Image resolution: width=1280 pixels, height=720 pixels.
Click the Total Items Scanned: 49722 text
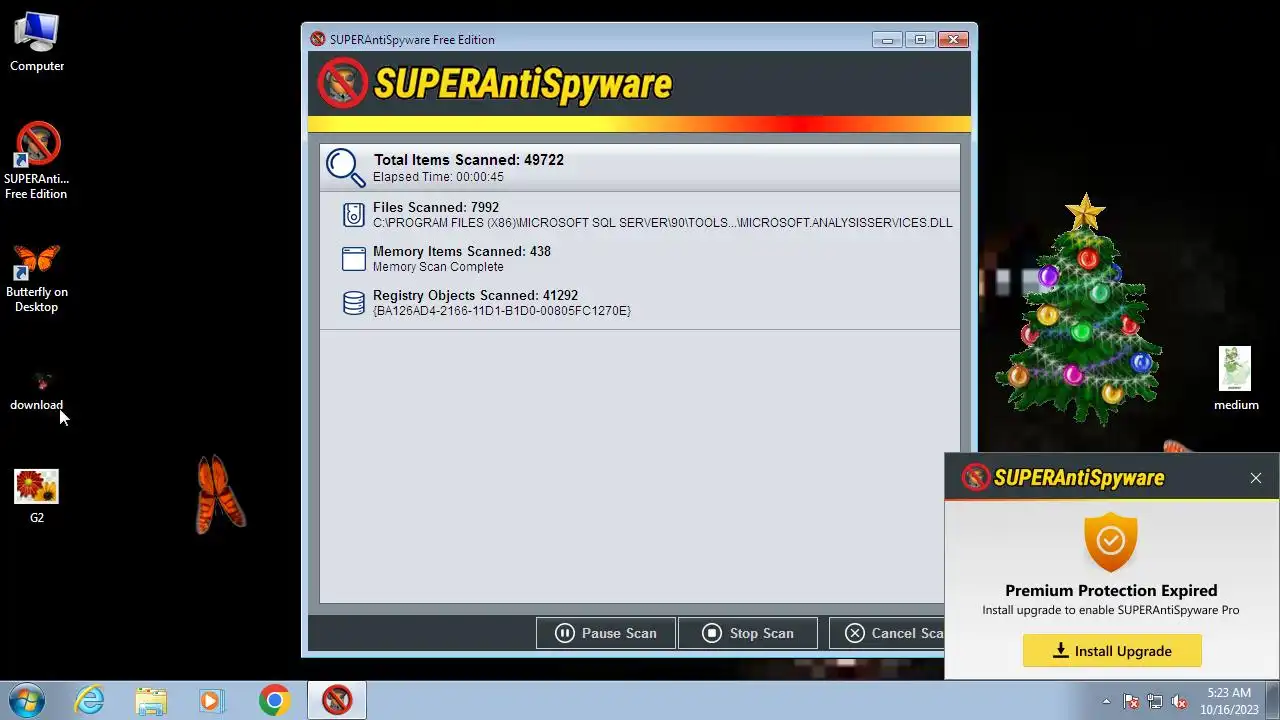tap(468, 160)
